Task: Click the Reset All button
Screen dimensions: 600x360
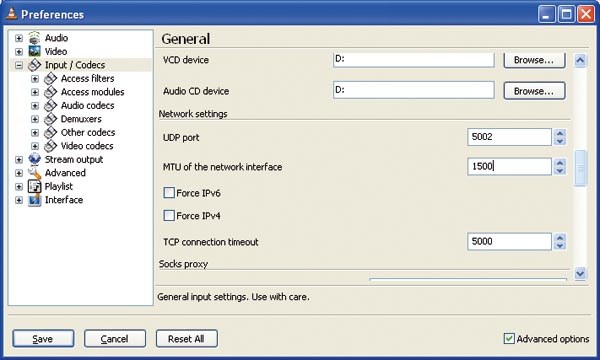Action: 187,339
